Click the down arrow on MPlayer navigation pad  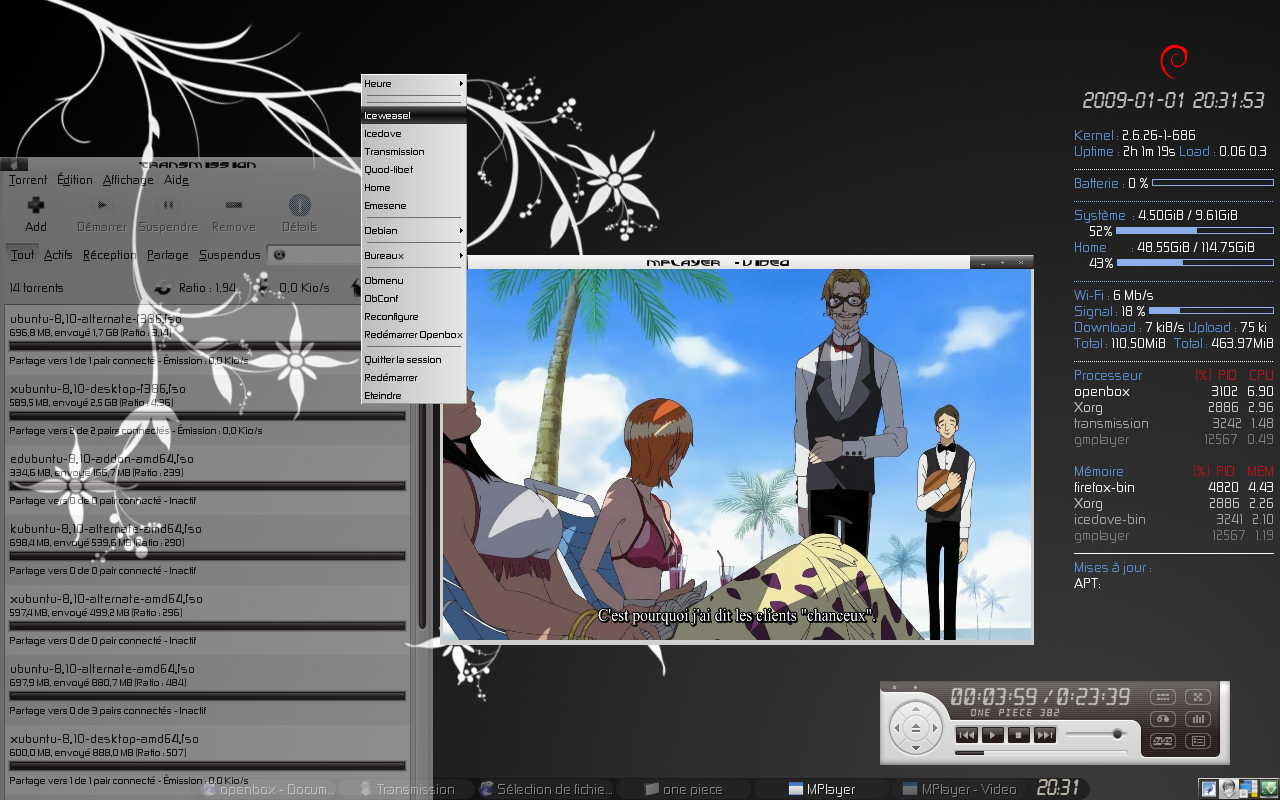(915, 748)
